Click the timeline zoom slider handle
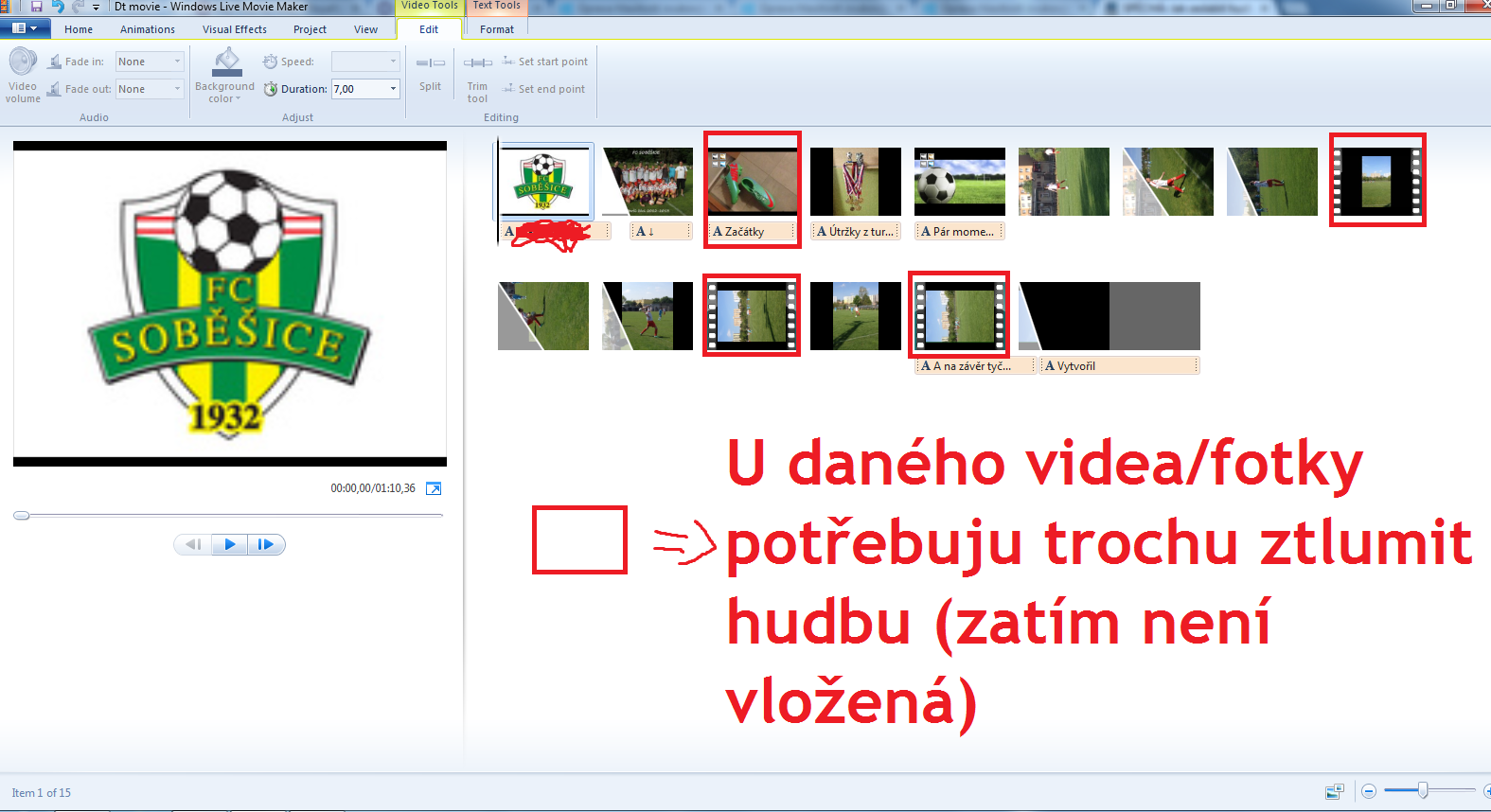This screenshot has height=812, width=1491. pos(1423,790)
